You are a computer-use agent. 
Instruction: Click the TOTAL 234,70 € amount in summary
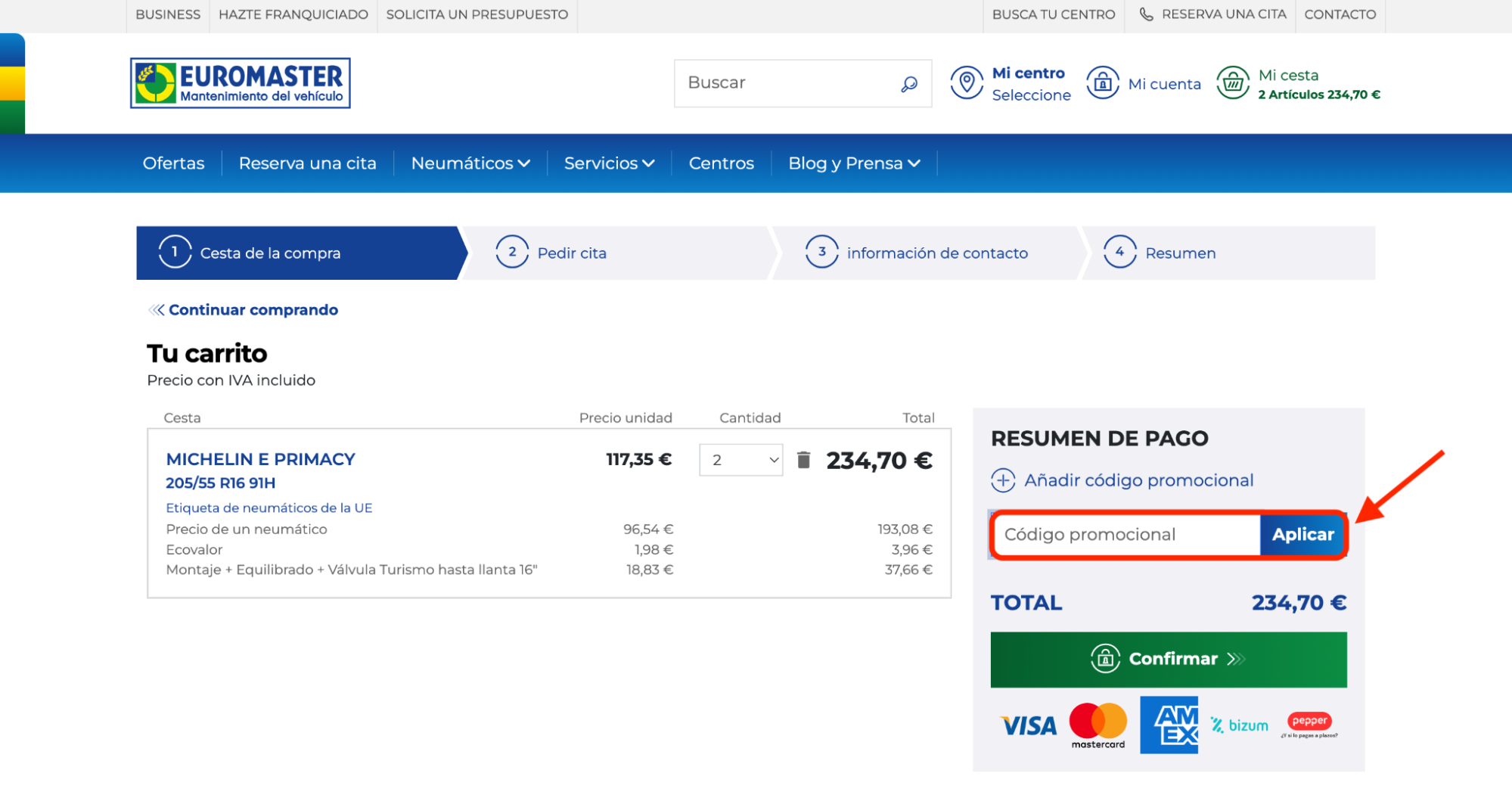click(x=1299, y=603)
